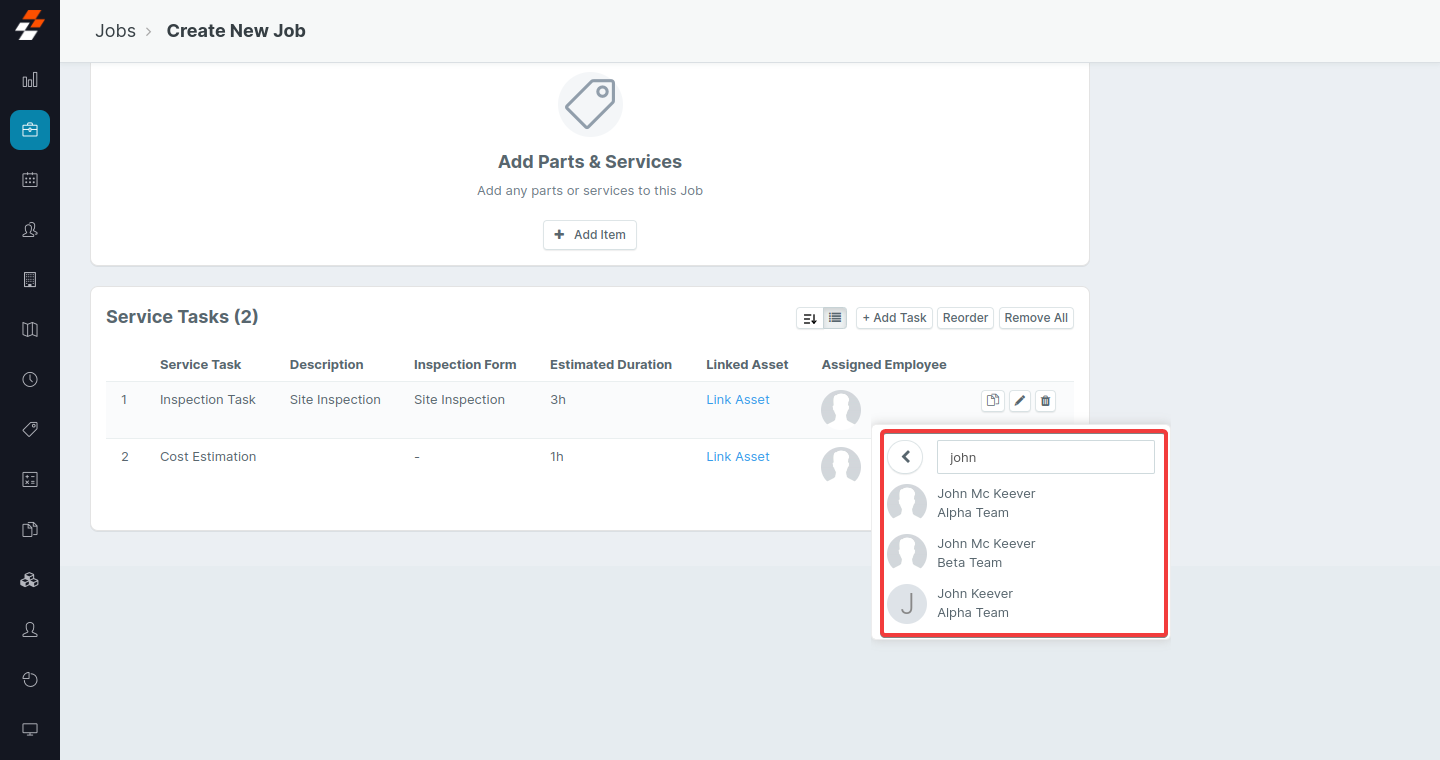Edit the Inspection Task with pencil icon
The image size is (1440, 760).
coord(1019,400)
